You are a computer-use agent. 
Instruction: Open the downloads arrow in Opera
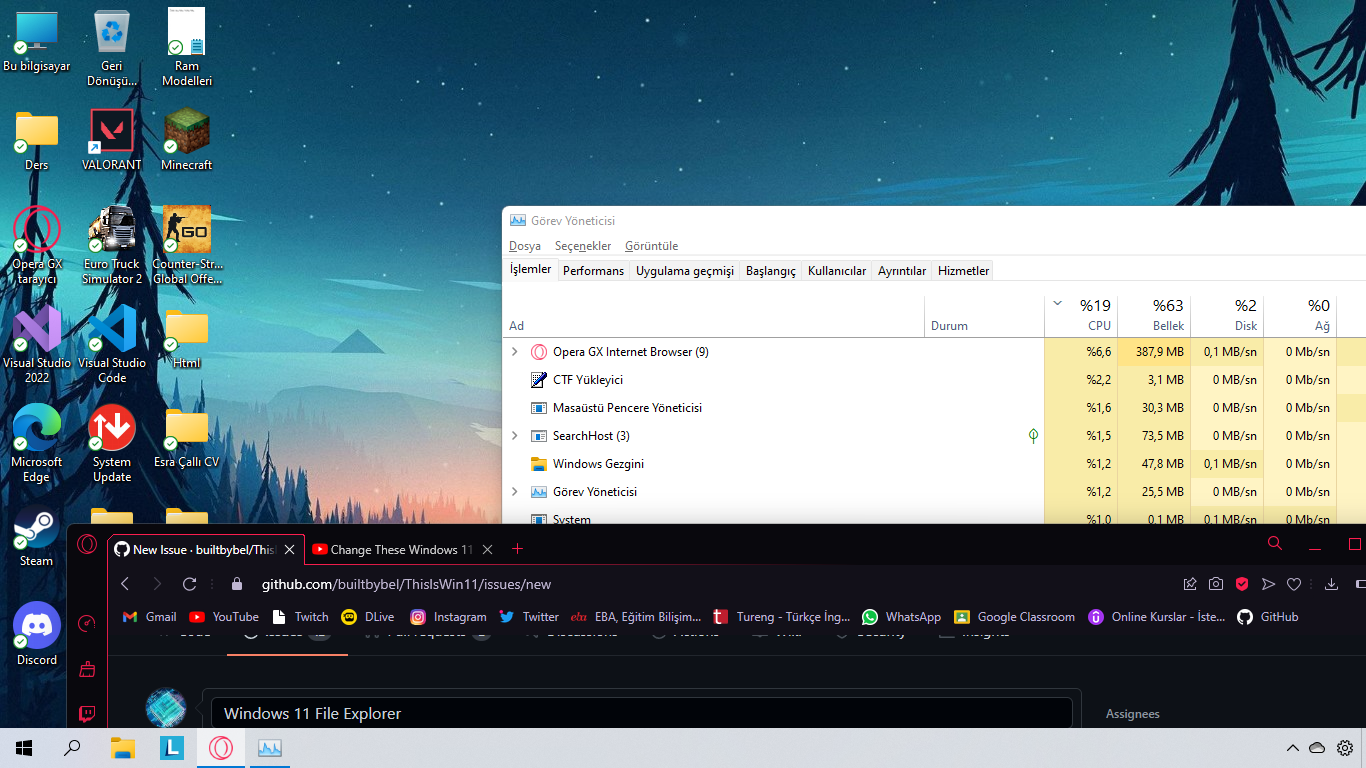(1331, 584)
